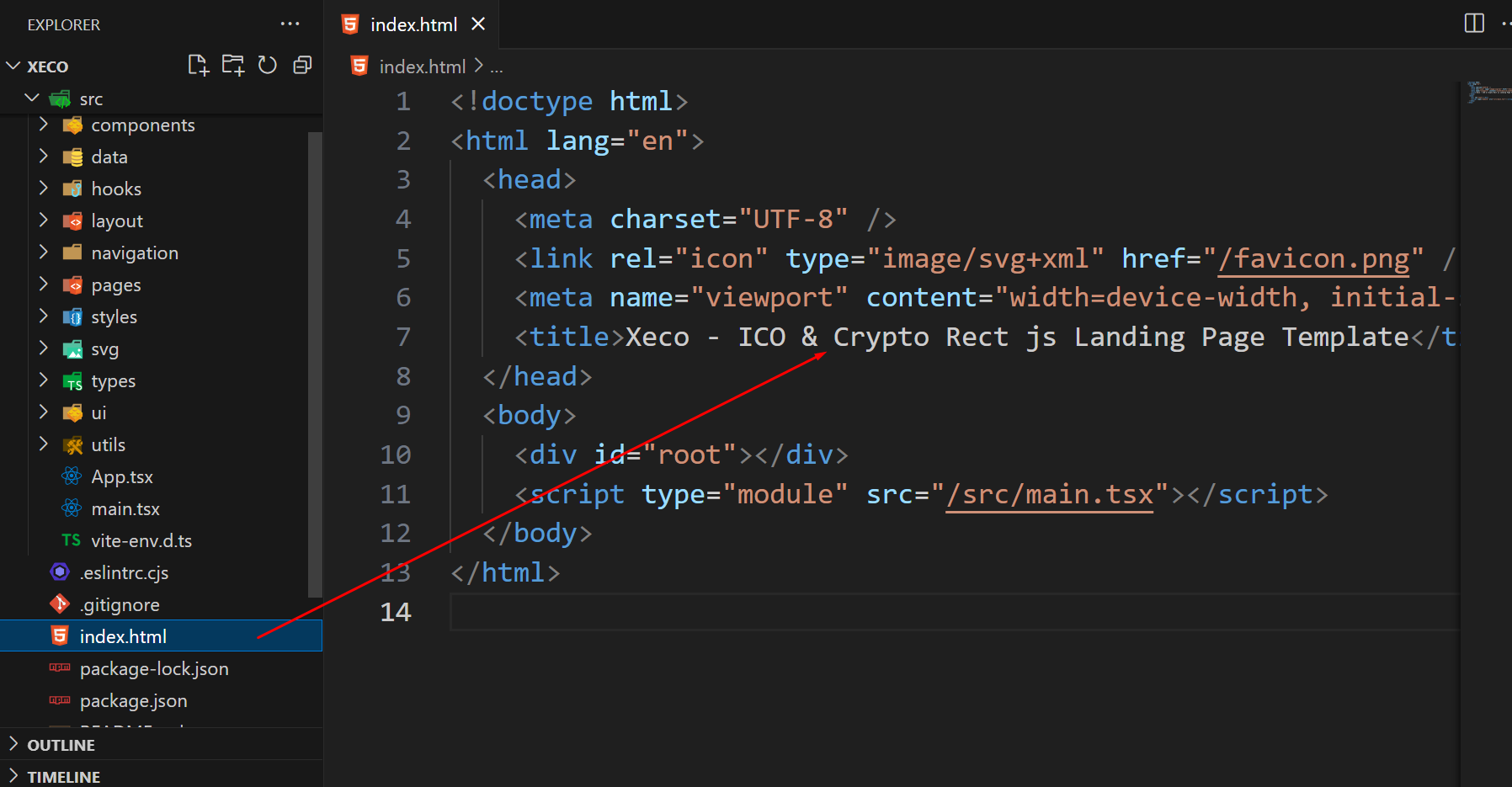
Task: Collapse the src folder
Action: click(x=32, y=98)
